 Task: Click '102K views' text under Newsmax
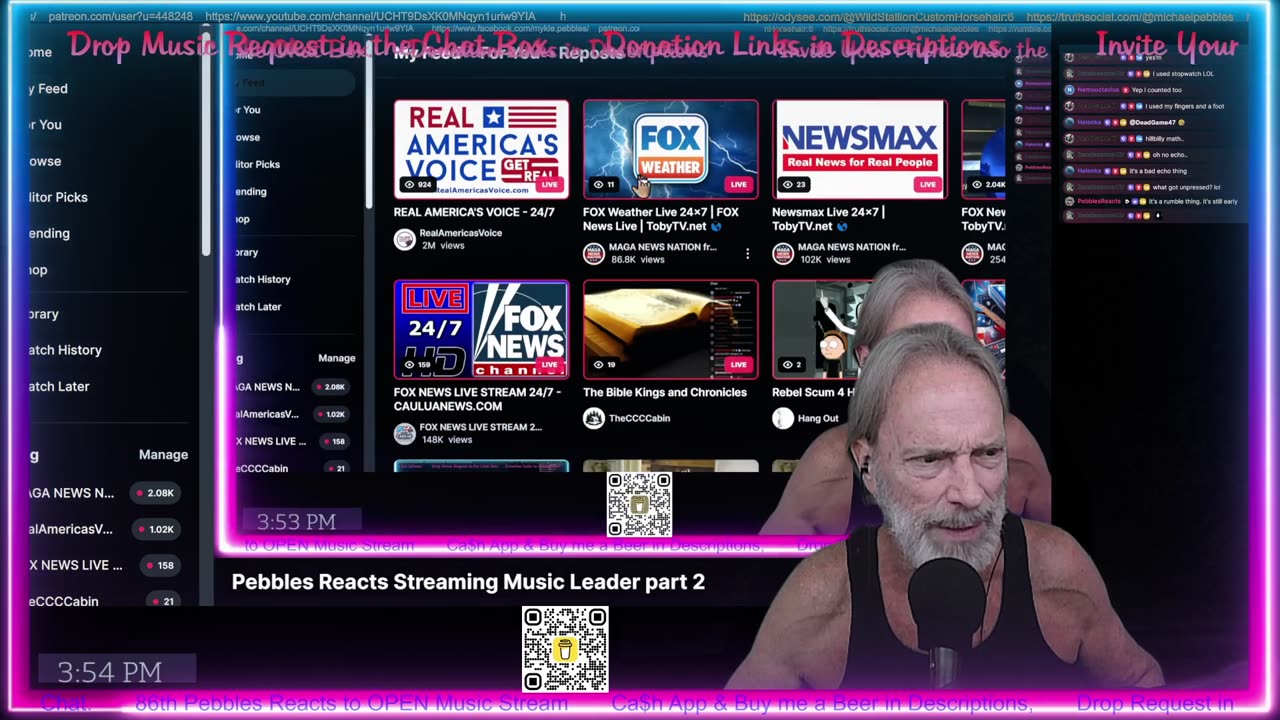point(824,259)
